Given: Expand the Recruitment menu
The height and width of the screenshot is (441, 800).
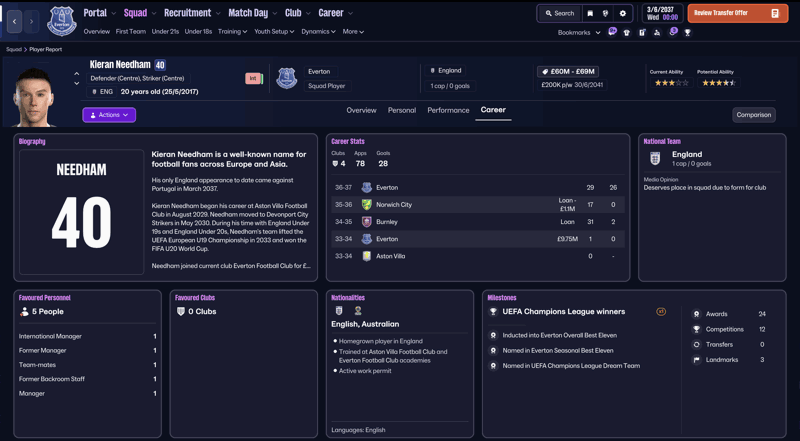Looking at the screenshot, I should click(192, 13).
